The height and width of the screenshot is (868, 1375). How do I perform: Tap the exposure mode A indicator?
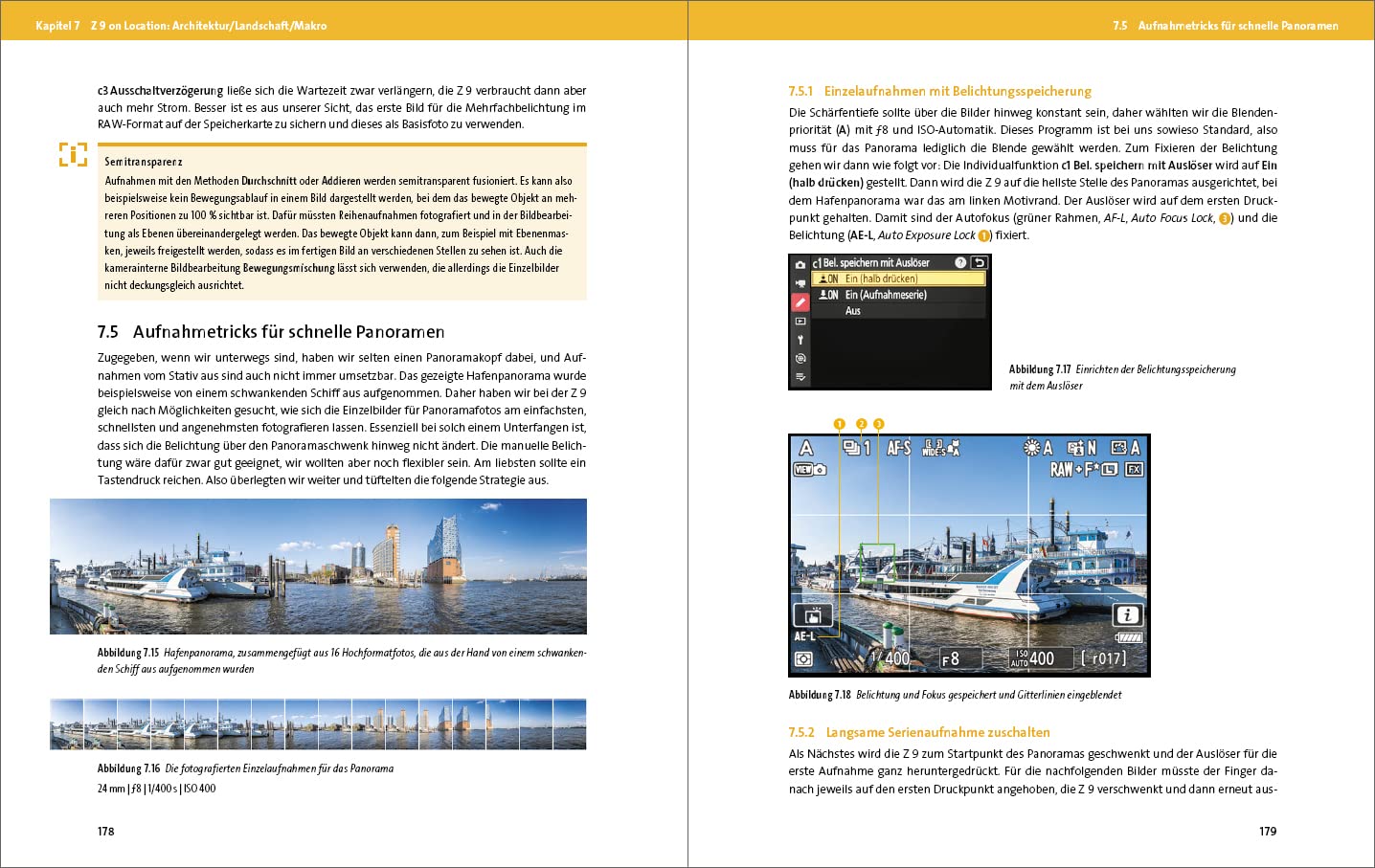click(x=806, y=448)
